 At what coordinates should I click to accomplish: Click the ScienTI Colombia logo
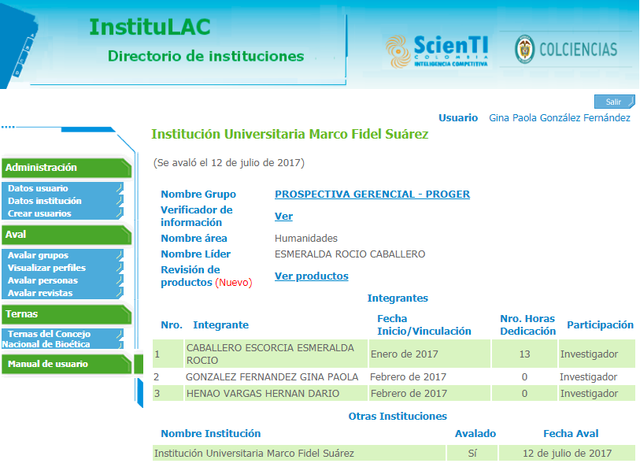click(437, 51)
